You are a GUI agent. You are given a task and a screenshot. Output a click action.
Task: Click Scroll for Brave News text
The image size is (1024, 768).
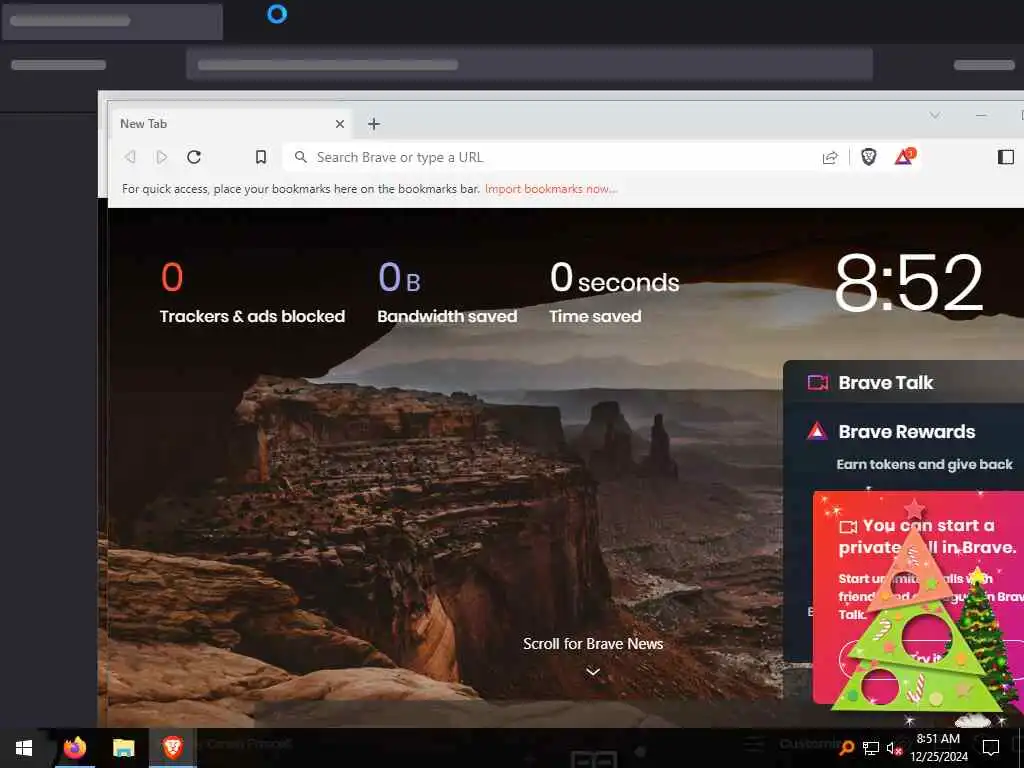(593, 644)
